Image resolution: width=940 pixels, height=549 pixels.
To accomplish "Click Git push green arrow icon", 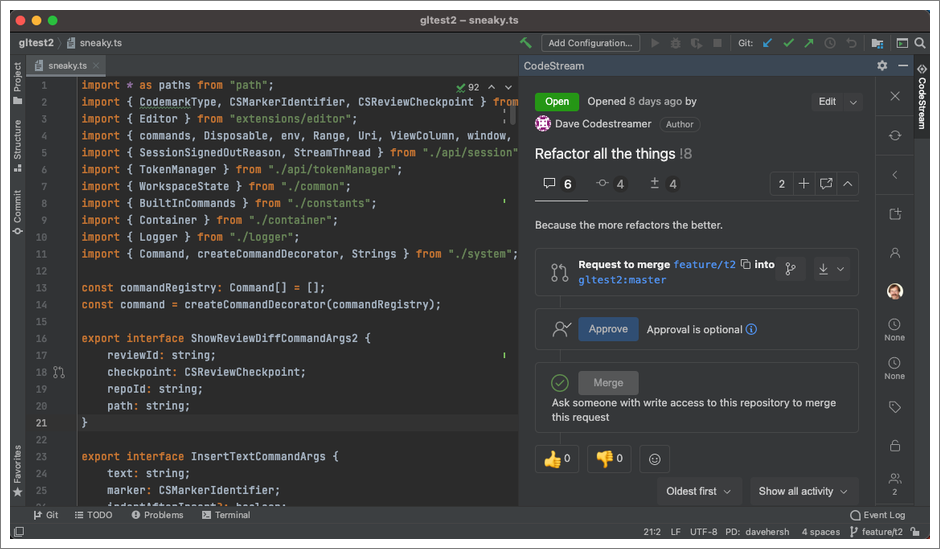I will [809, 43].
